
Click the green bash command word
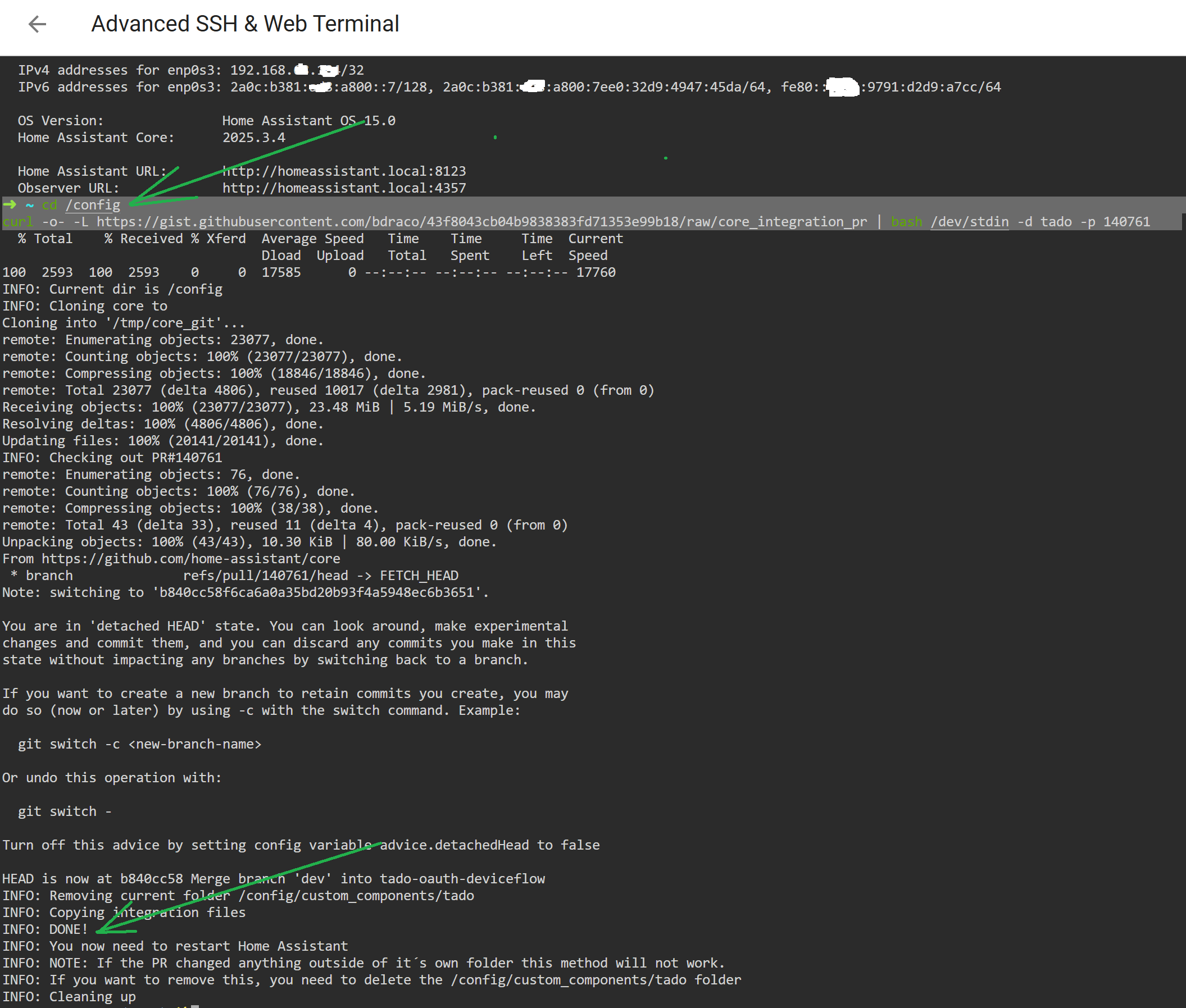(x=907, y=222)
